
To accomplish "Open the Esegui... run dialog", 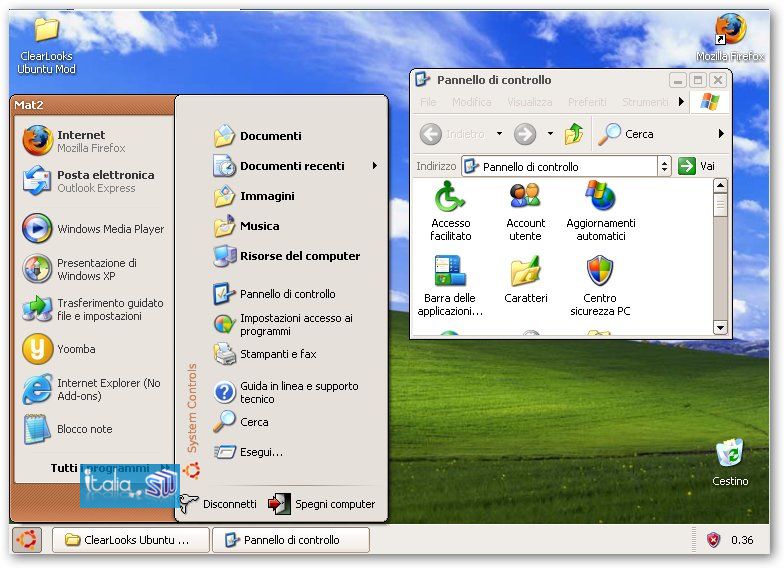I will click(x=295, y=452).
